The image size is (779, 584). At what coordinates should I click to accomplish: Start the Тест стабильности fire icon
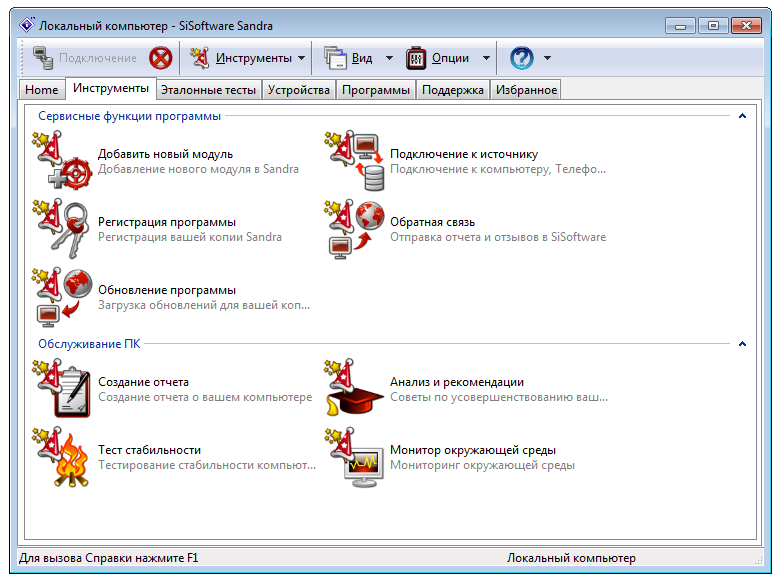62,456
